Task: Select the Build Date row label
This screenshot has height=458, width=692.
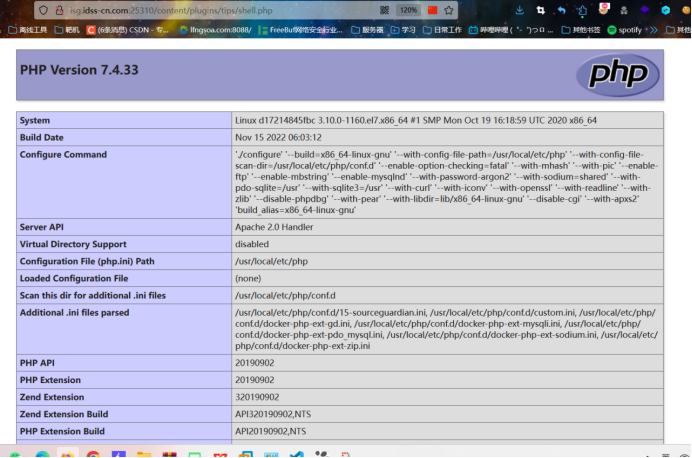Action: tap(41, 137)
